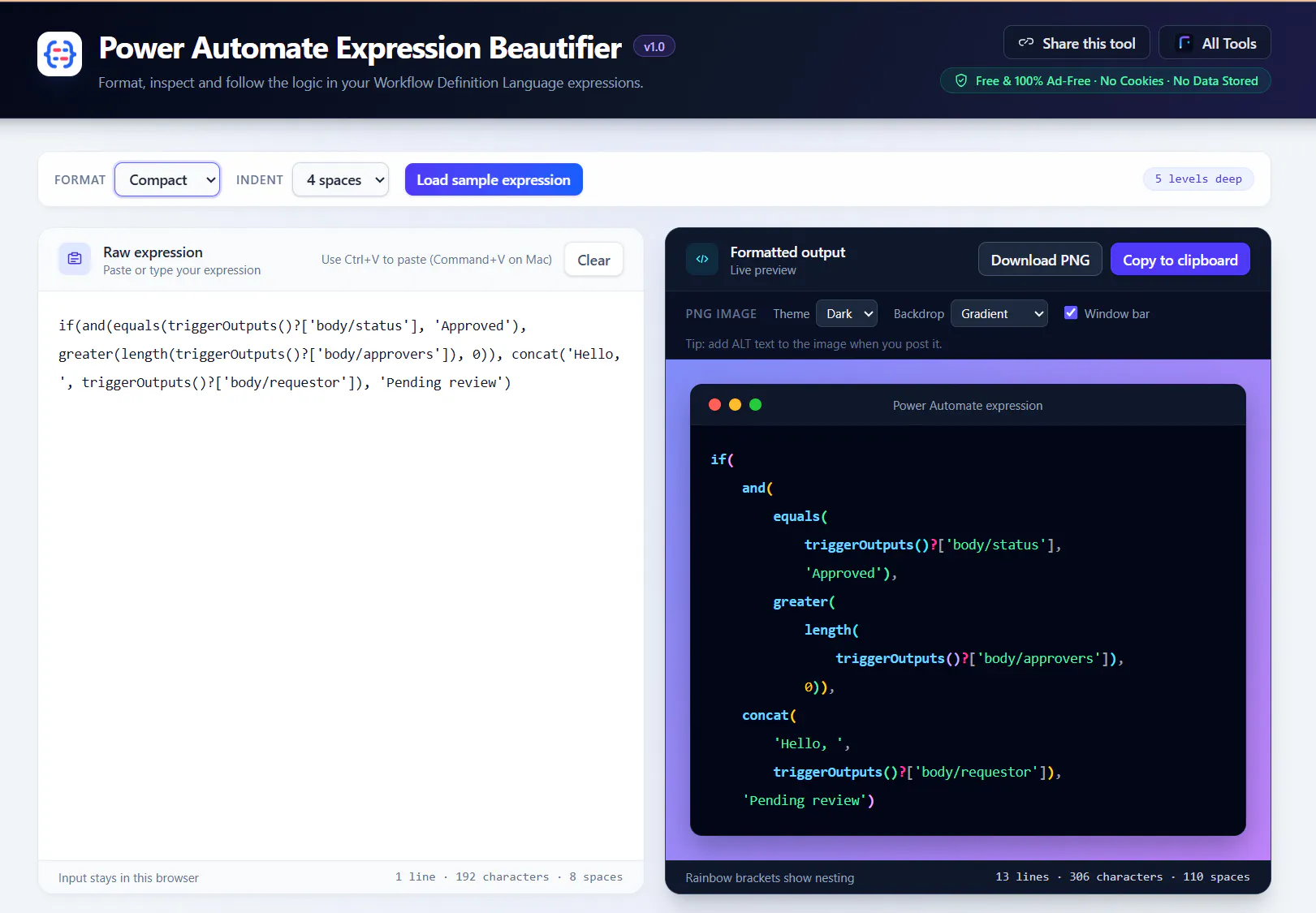The image size is (1316, 913).
Task: Click 'Input stays in this browser' text
Action: pyautogui.click(x=128, y=877)
